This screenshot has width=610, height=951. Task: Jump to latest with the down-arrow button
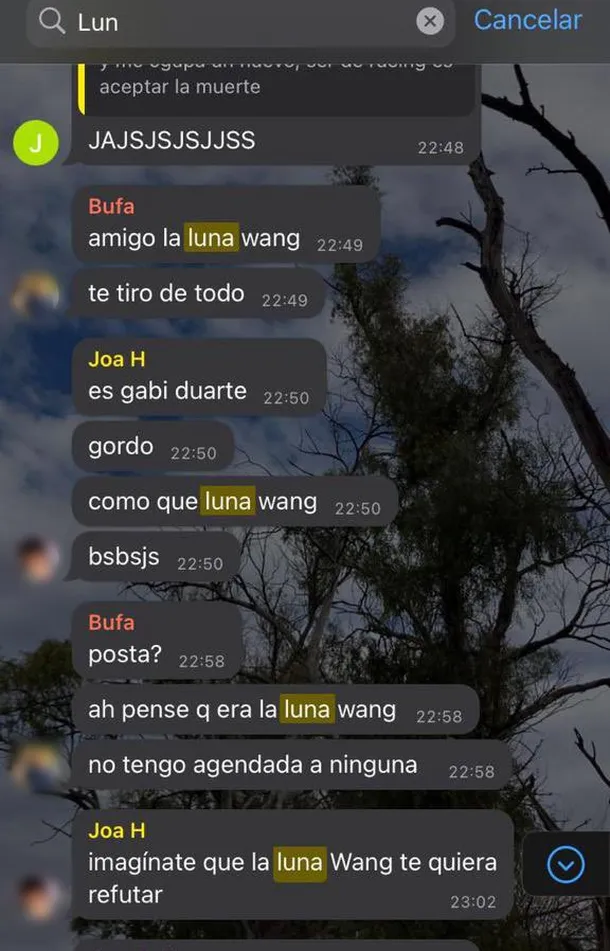pos(565,864)
